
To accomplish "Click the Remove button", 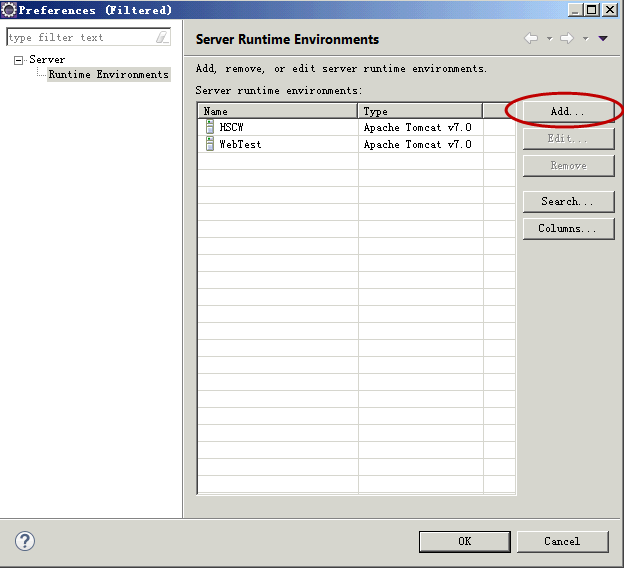I will [x=568, y=166].
